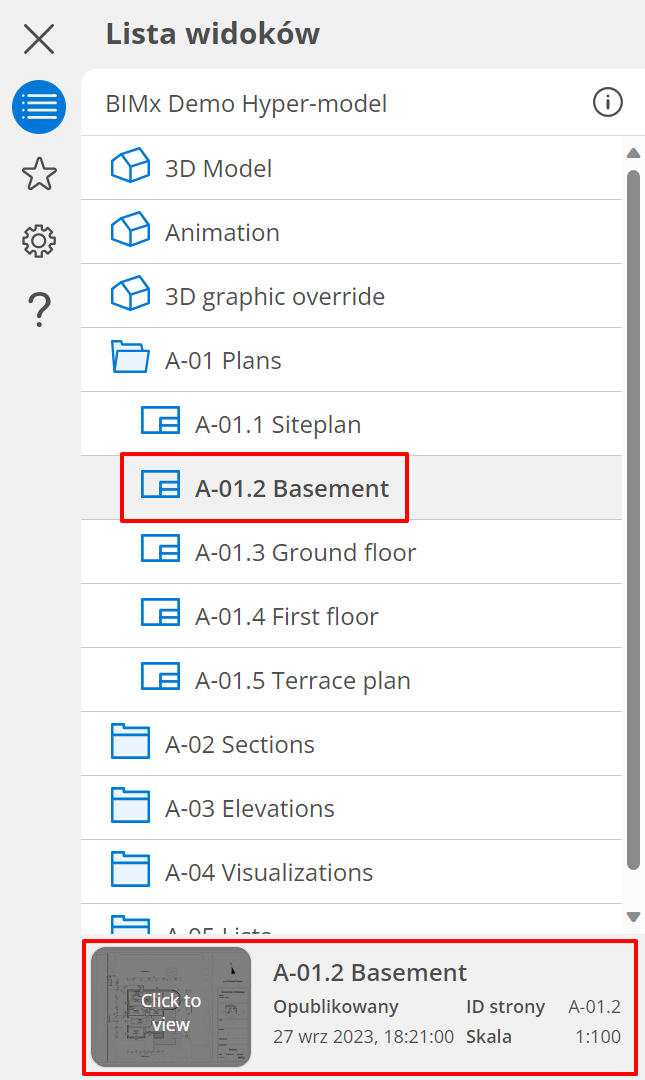645x1080 pixels.
Task: Select the A-01.5 Terrace plan layout
Action: pos(302,680)
